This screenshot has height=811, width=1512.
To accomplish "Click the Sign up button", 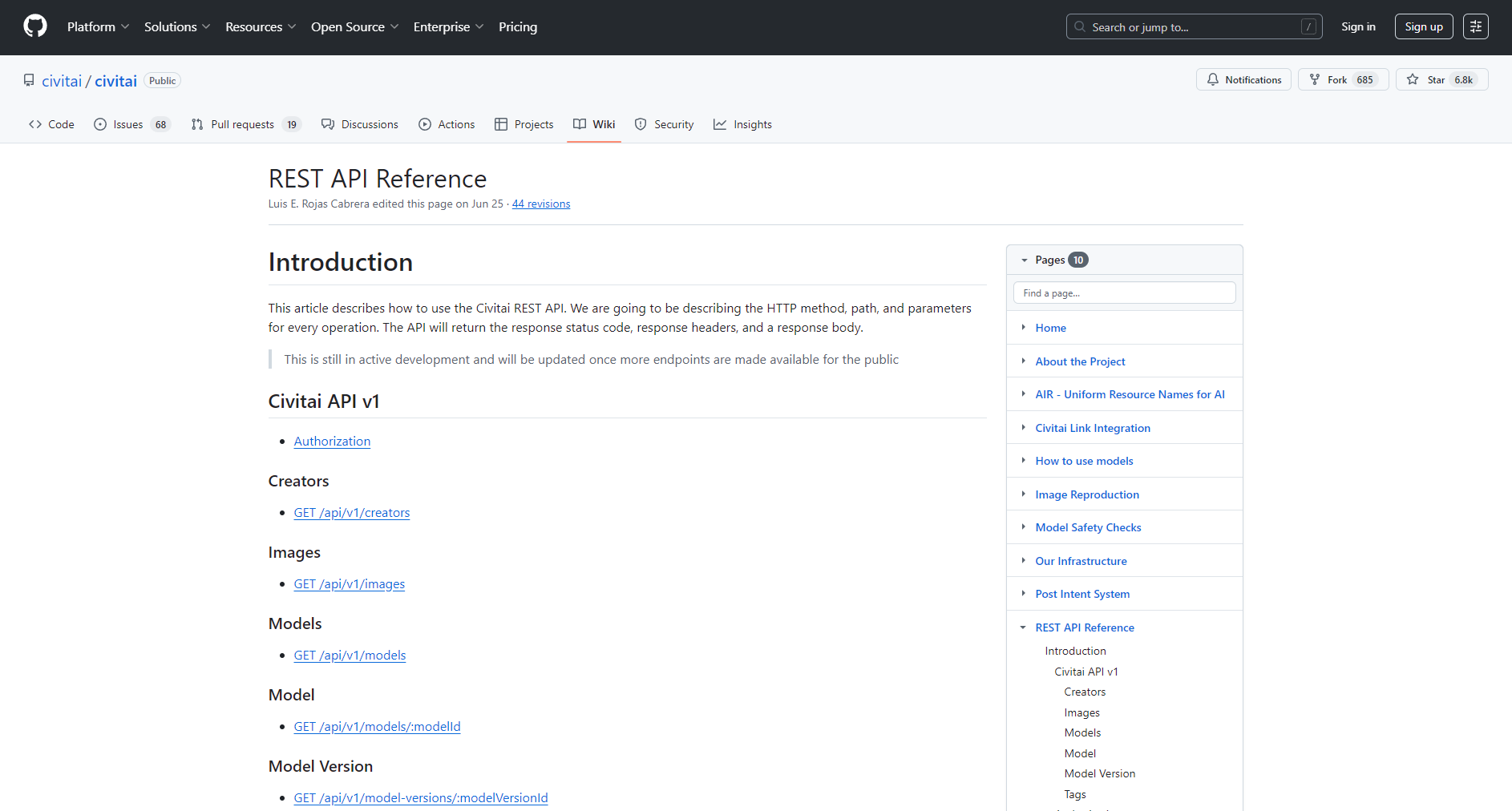I will 1424,26.
